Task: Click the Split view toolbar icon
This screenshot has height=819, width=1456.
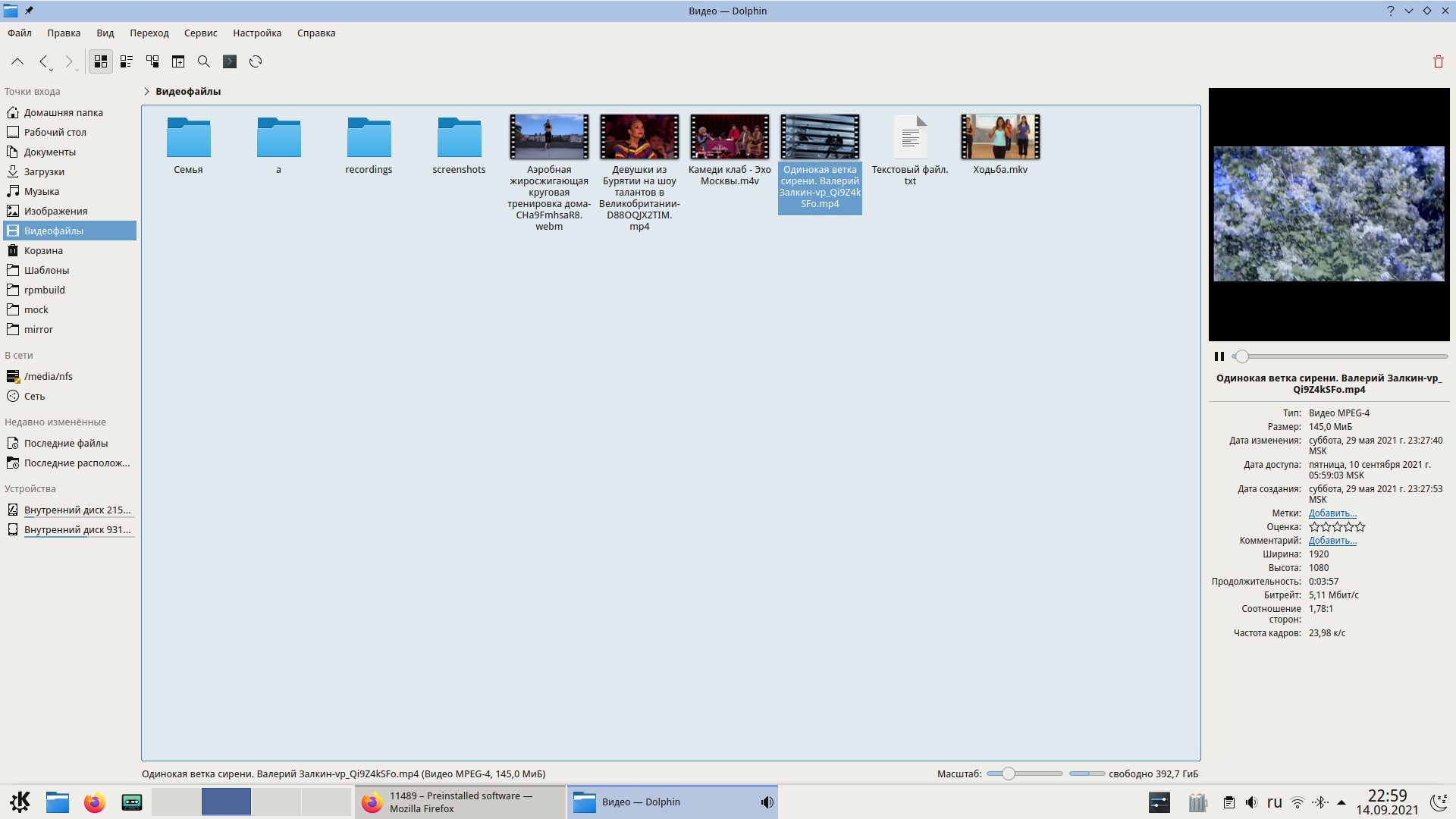Action: tap(178, 61)
